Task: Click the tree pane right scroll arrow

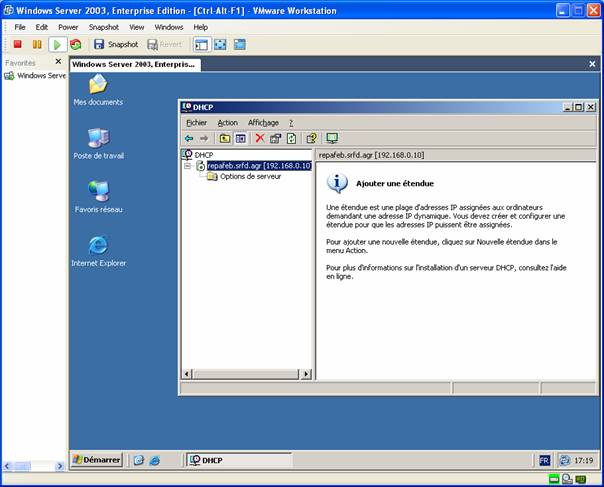Action: [306, 374]
